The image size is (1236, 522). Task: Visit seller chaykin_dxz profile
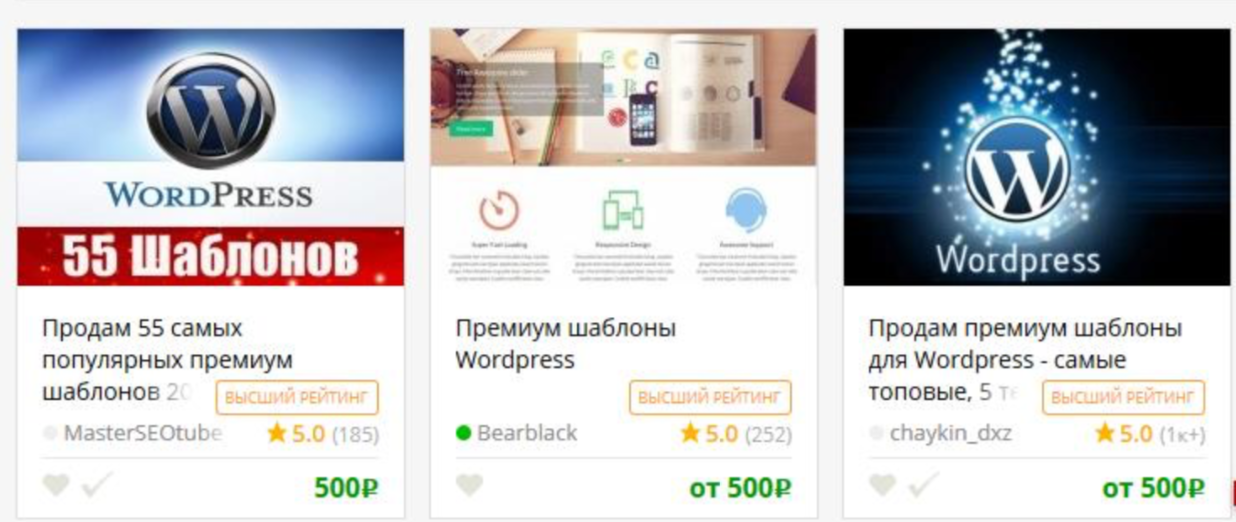pyautogui.click(x=951, y=434)
